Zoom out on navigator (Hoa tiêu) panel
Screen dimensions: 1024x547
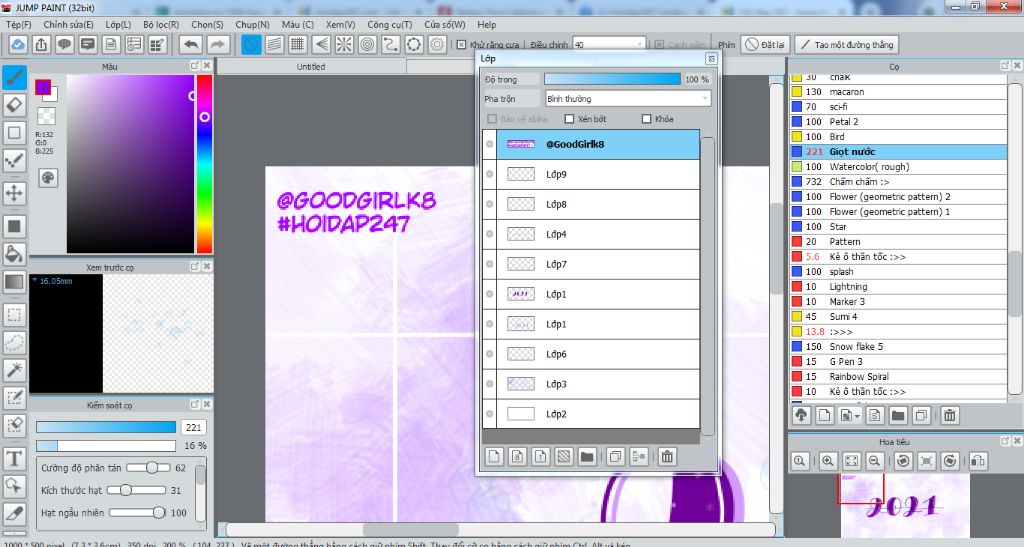[874, 461]
